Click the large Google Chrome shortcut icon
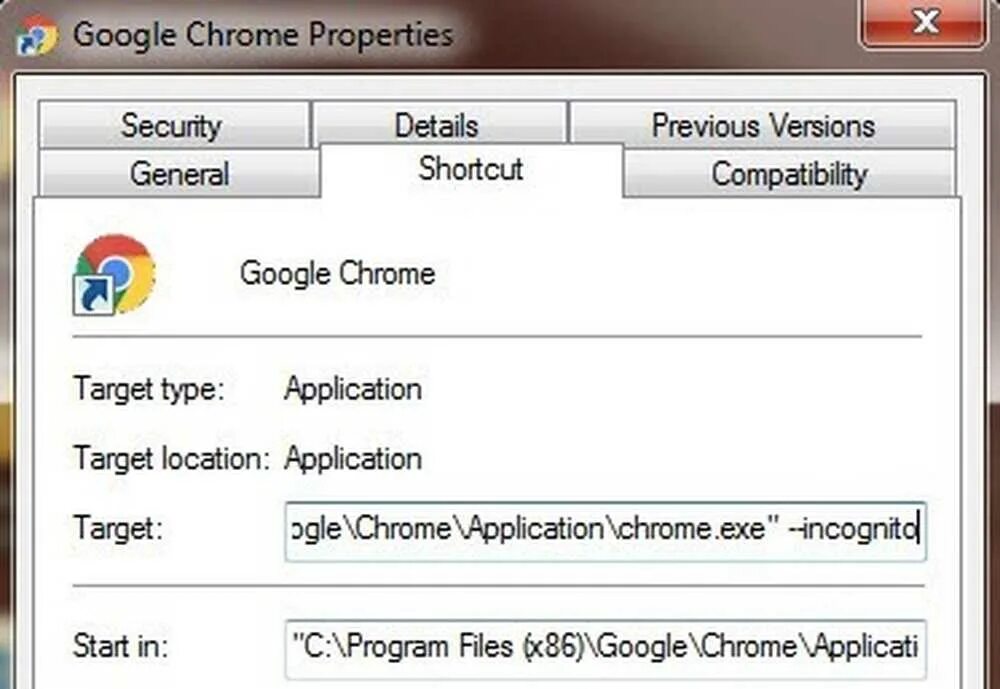The width and height of the screenshot is (1000, 689). (x=115, y=273)
